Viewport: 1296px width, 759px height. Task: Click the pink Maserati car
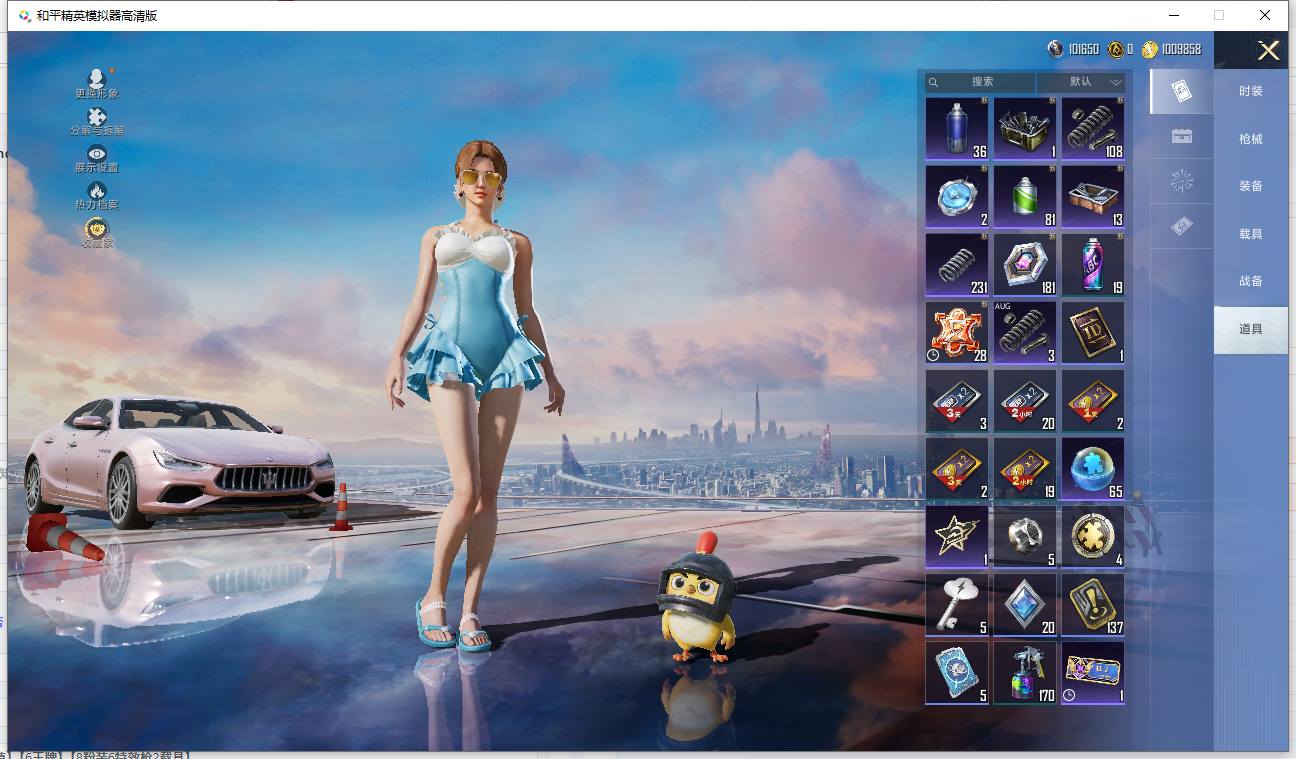[x=180, y=460]
